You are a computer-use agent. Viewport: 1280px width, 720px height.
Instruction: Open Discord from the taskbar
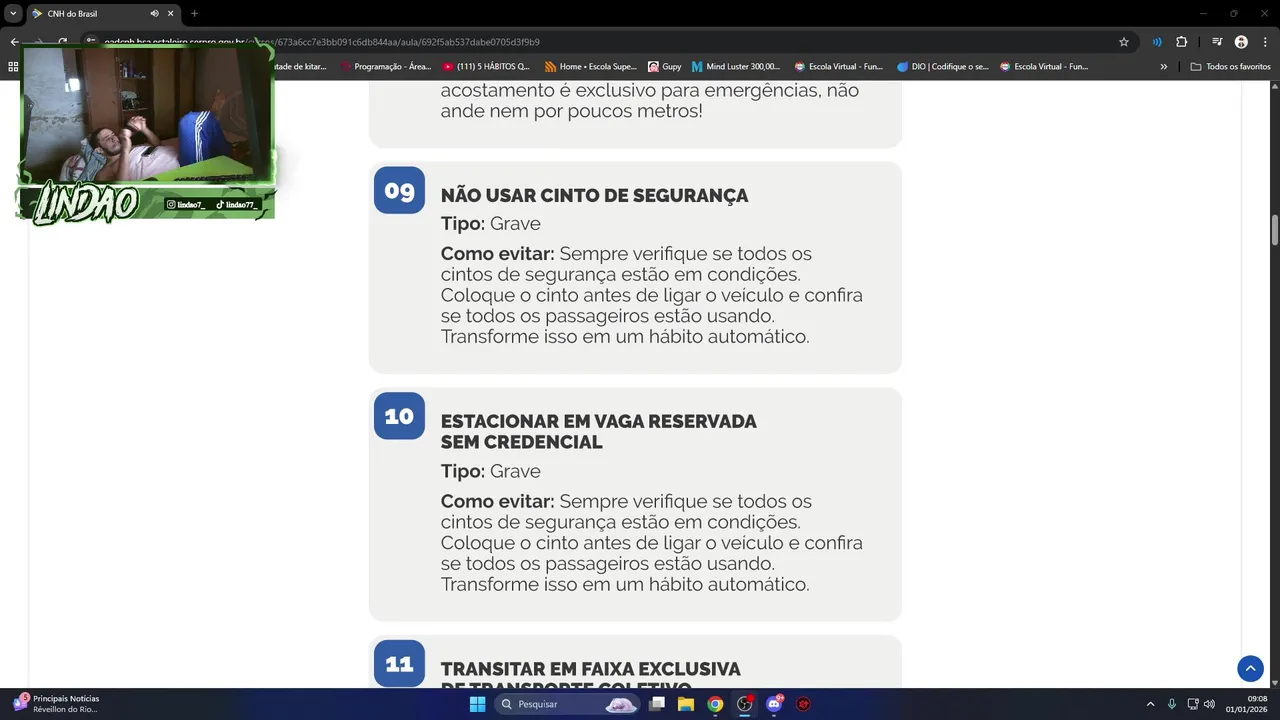point(774,704)
